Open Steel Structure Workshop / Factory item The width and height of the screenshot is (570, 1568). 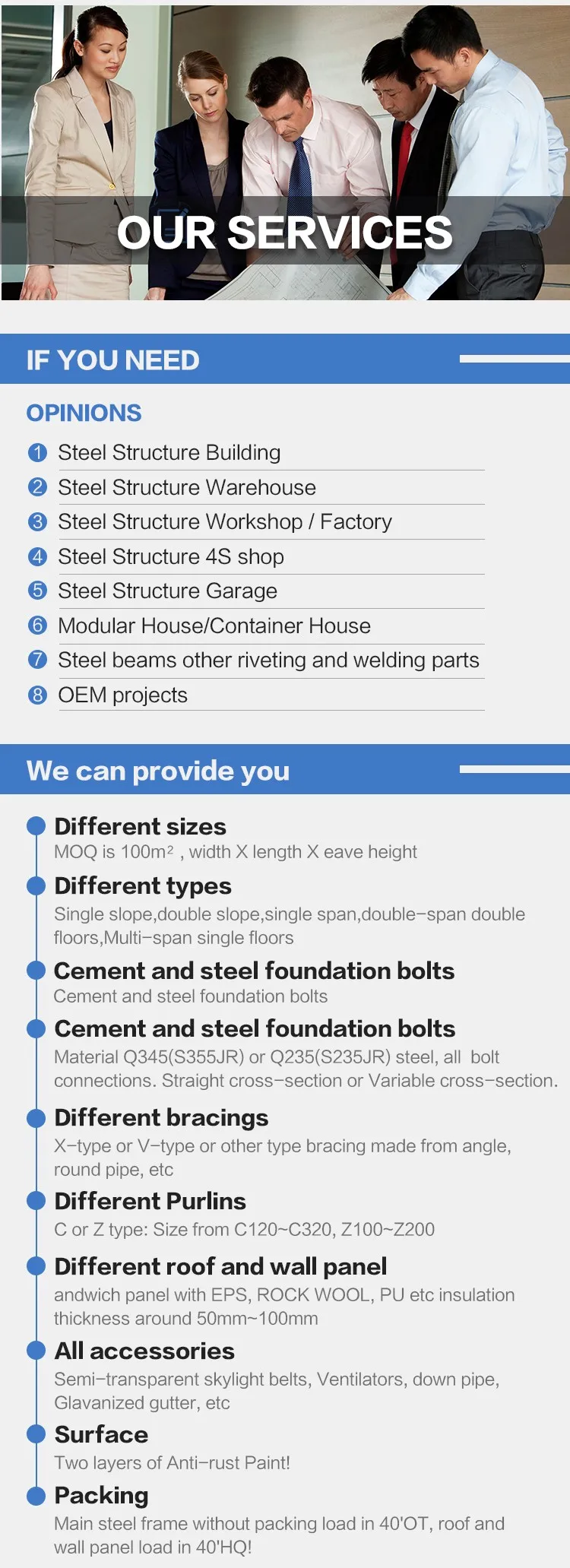click(x=225, y=522)
